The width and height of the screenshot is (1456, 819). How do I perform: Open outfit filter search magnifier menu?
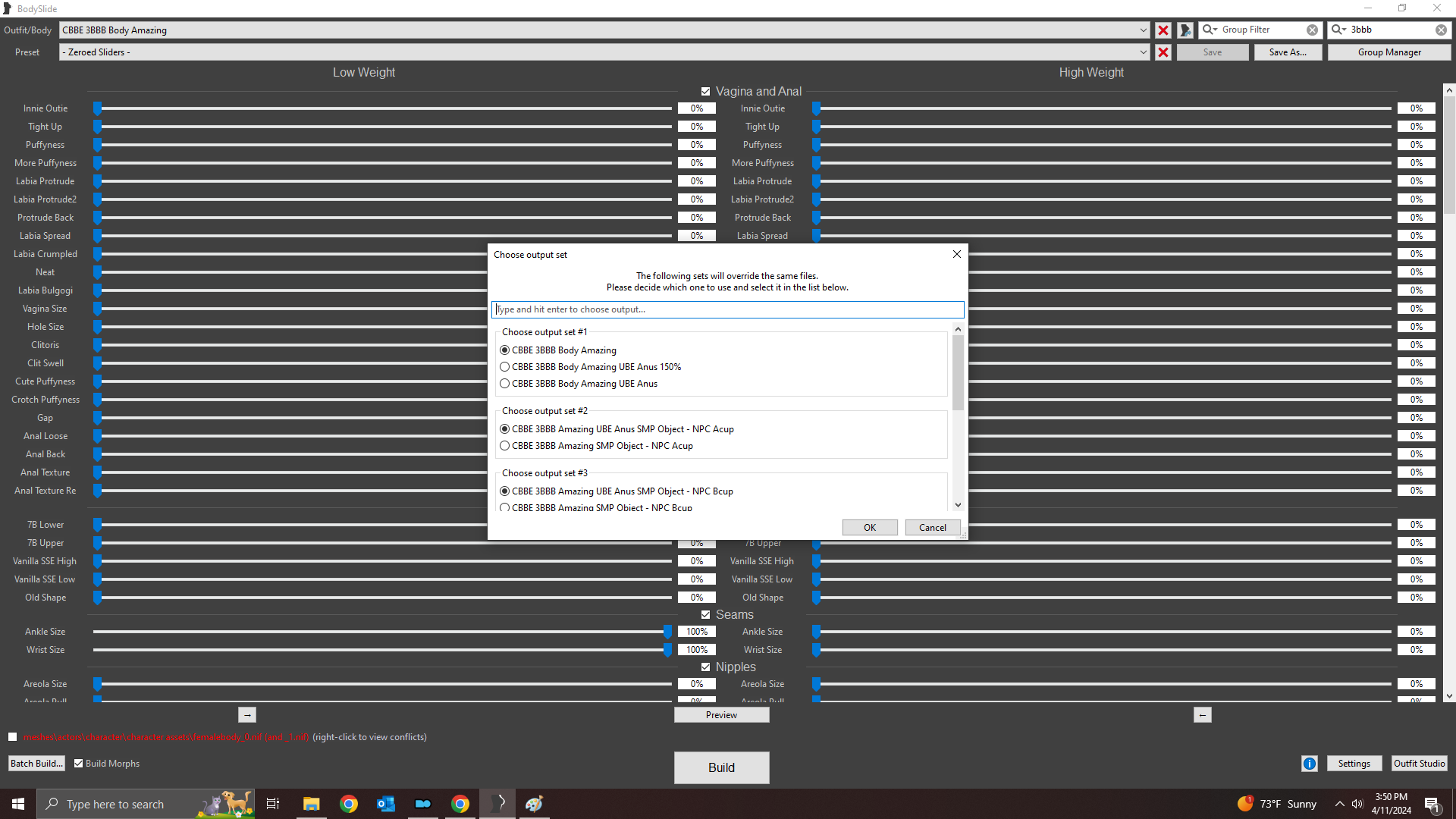tap(1339, 30)
